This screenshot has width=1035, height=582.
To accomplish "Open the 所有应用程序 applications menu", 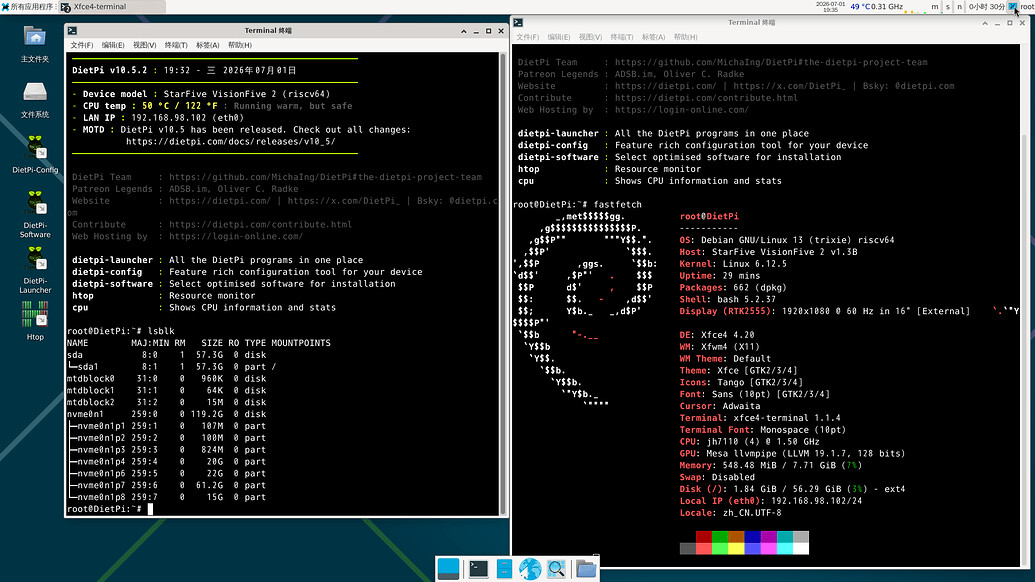I will 28,7.
